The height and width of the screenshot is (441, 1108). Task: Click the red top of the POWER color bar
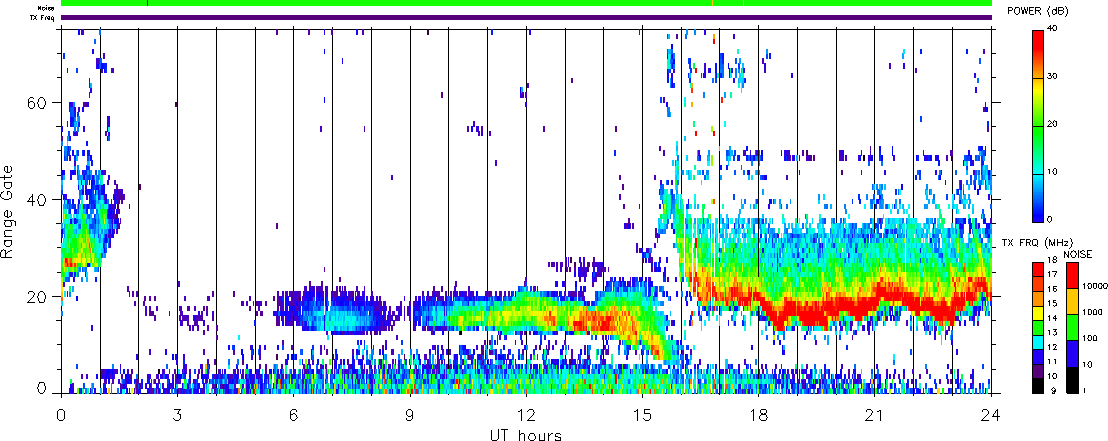pos(1037,42)
